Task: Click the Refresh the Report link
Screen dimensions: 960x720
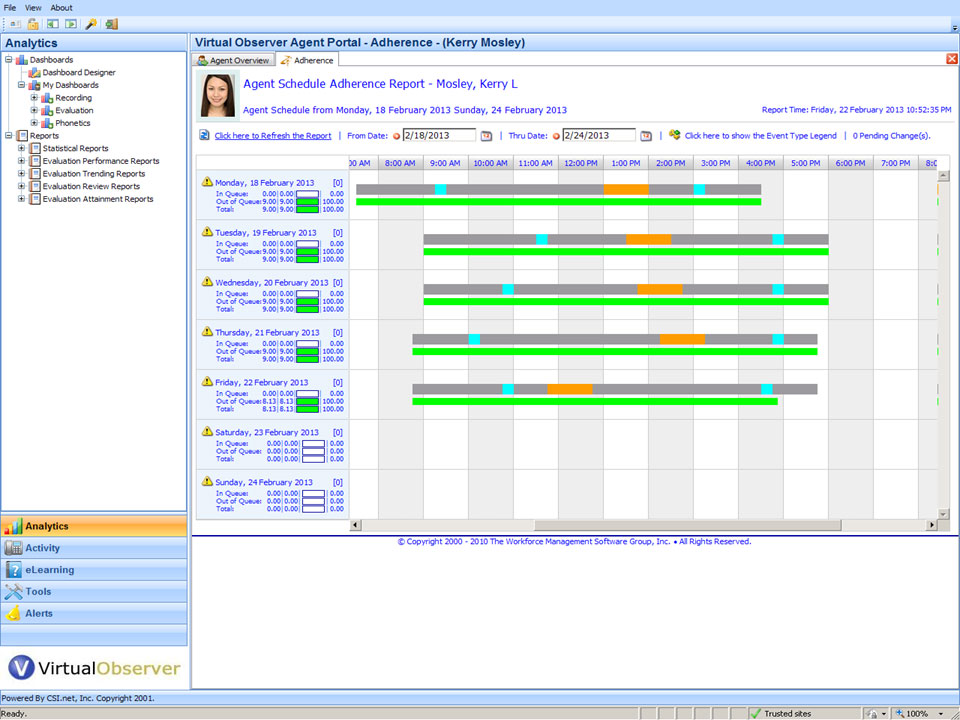Action: [272, 136]
